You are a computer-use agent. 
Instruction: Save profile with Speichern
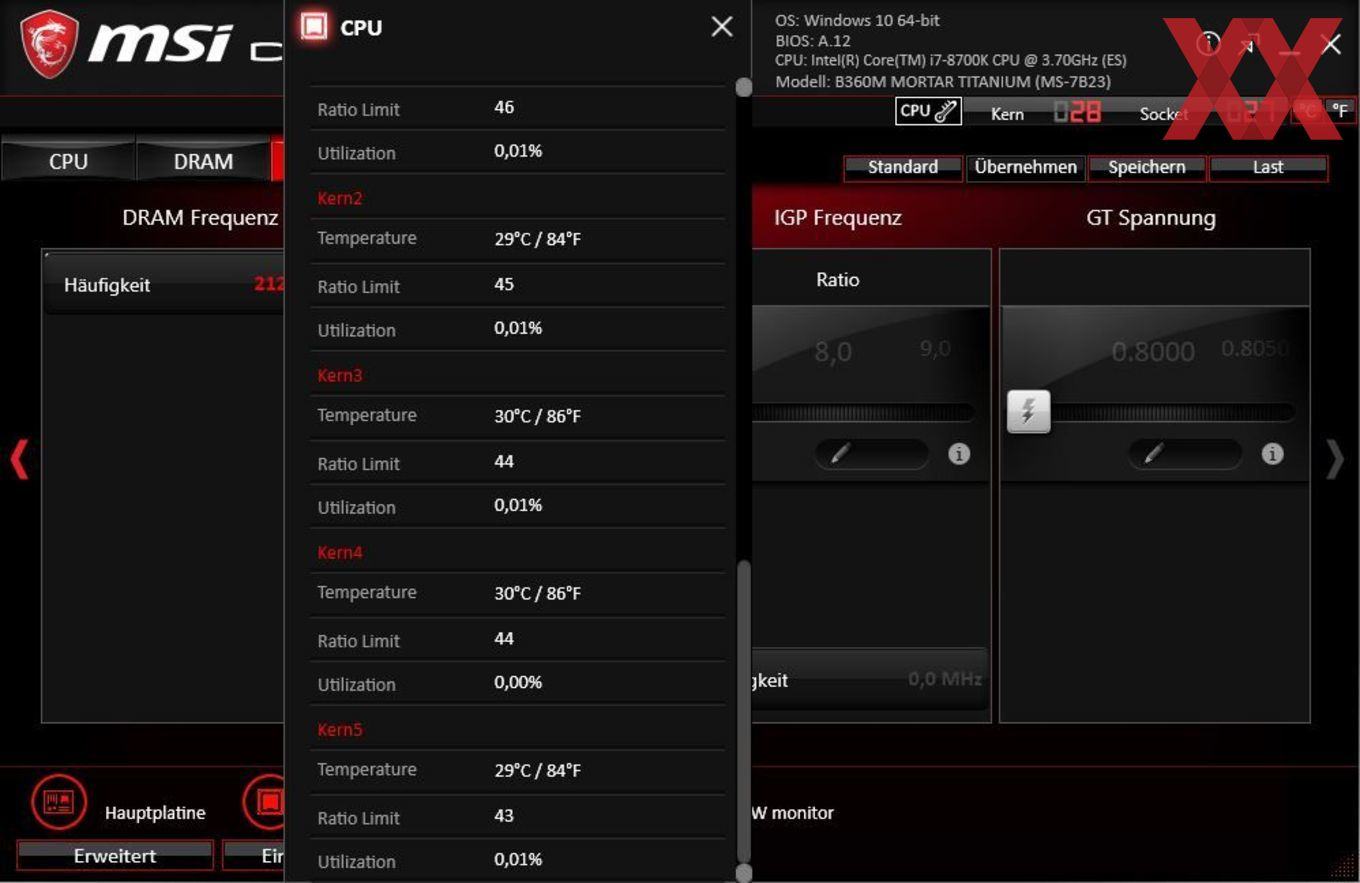click(1147, 167)
